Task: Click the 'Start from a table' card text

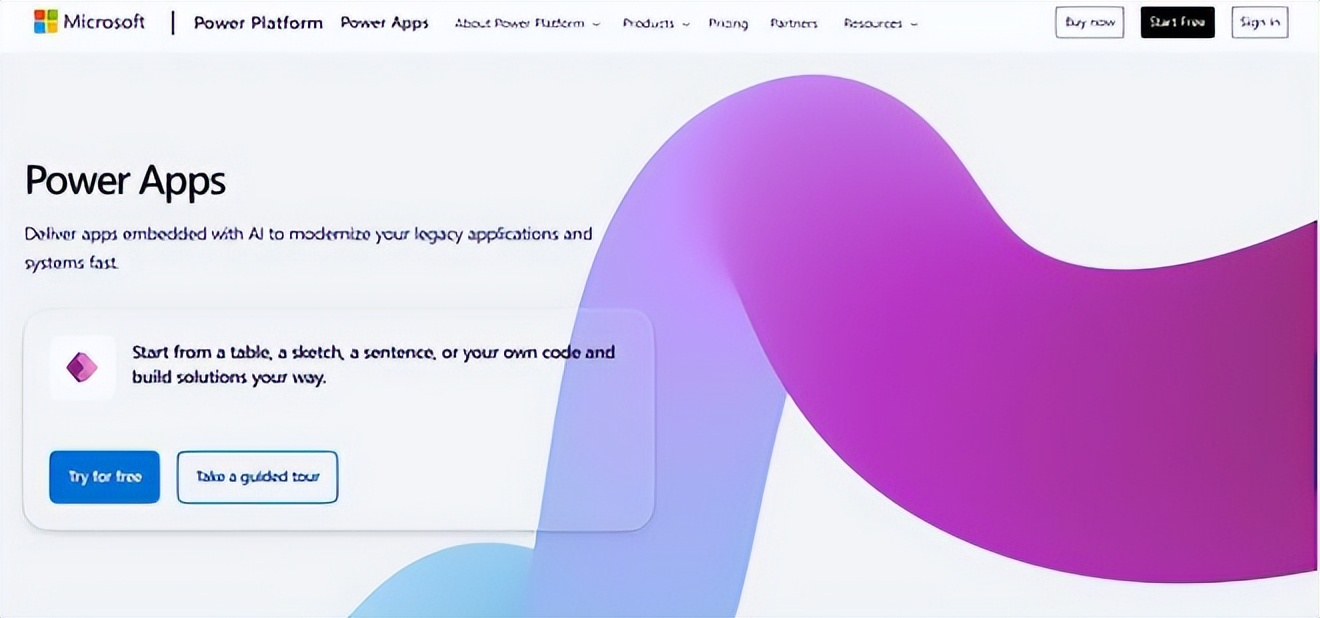Action: coord(373,365)
